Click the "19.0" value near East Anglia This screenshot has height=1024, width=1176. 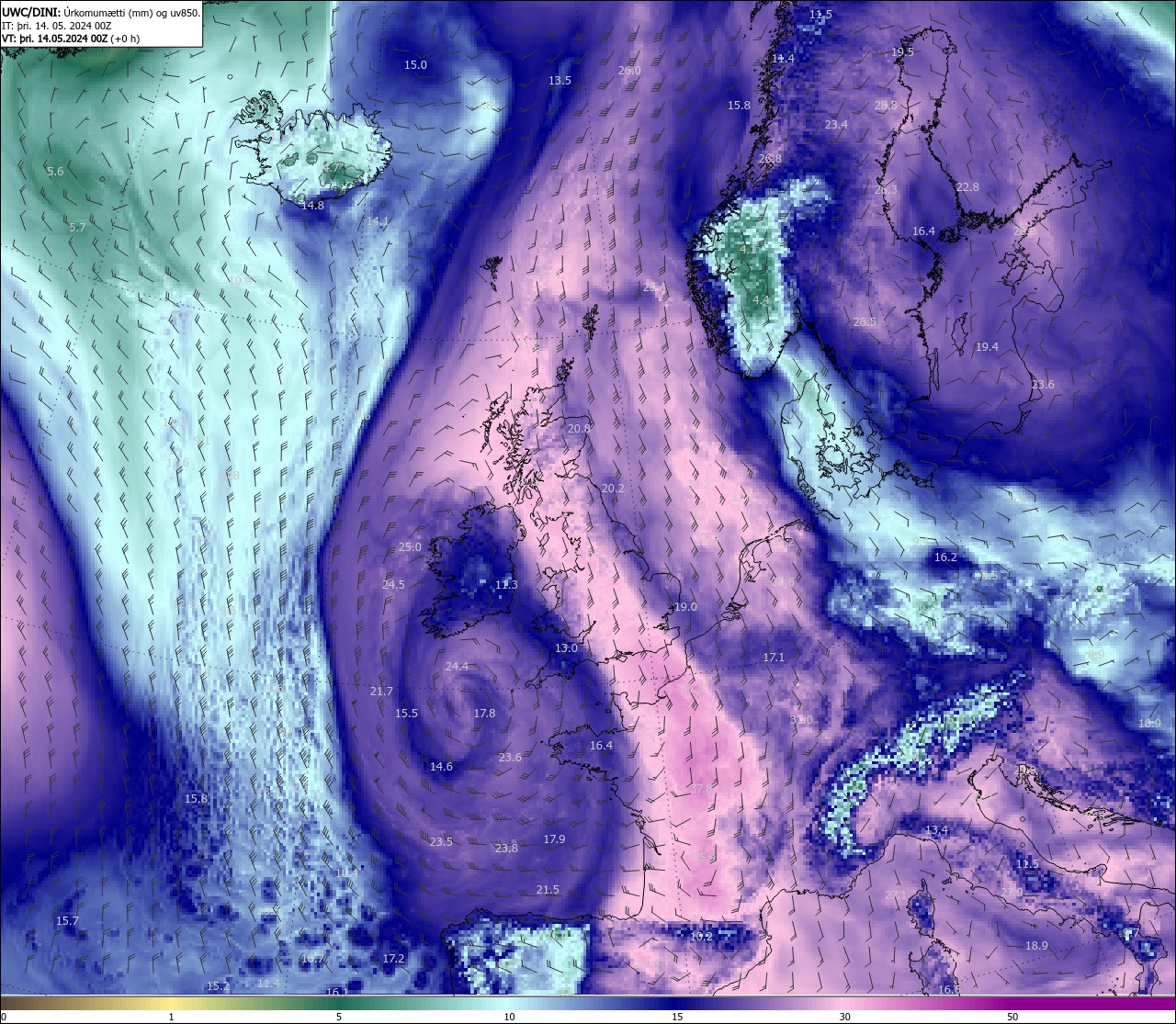(x=685, y=607)
